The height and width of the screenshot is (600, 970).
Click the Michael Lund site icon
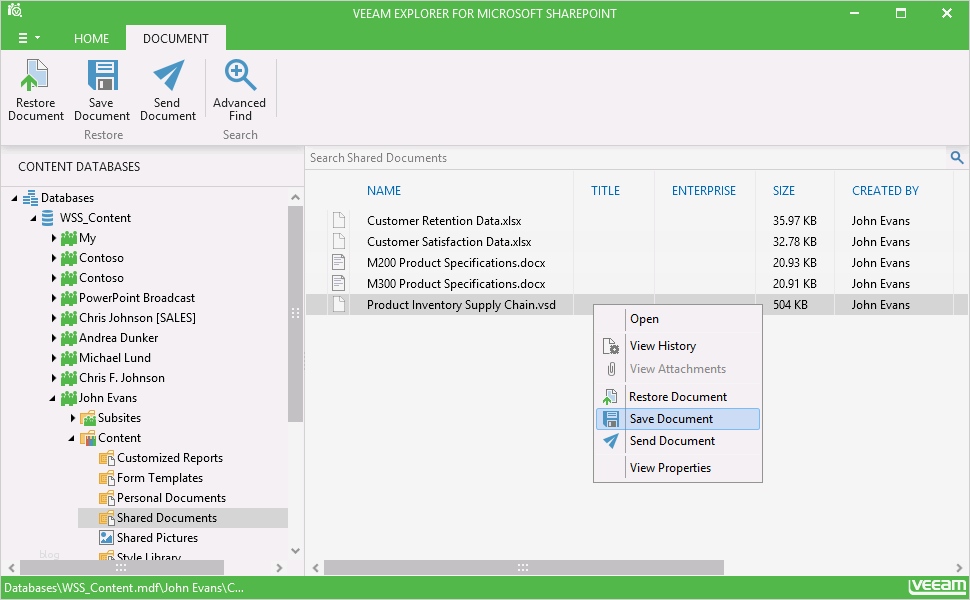point(69,358)
